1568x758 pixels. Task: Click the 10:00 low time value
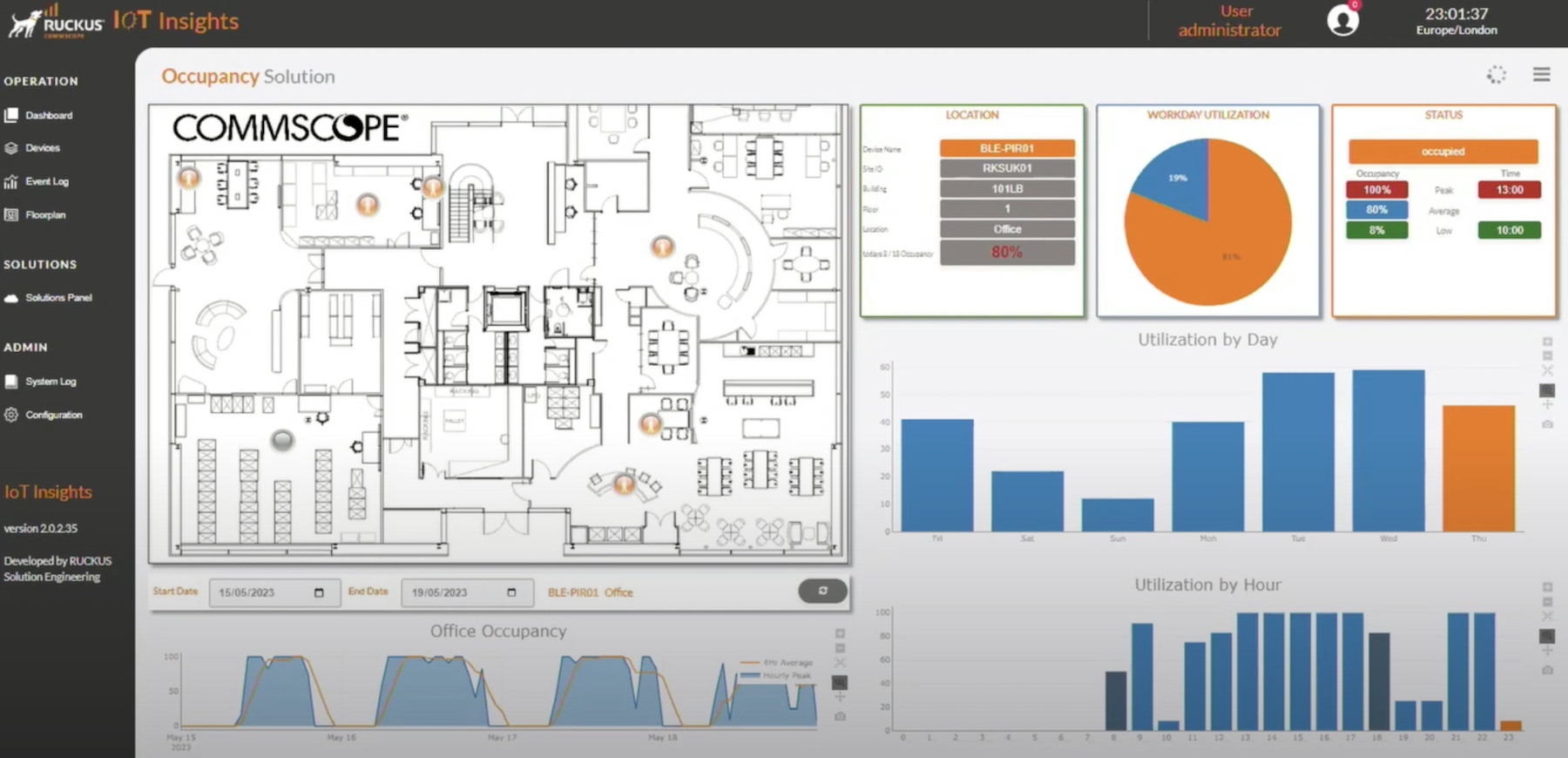1510,230
